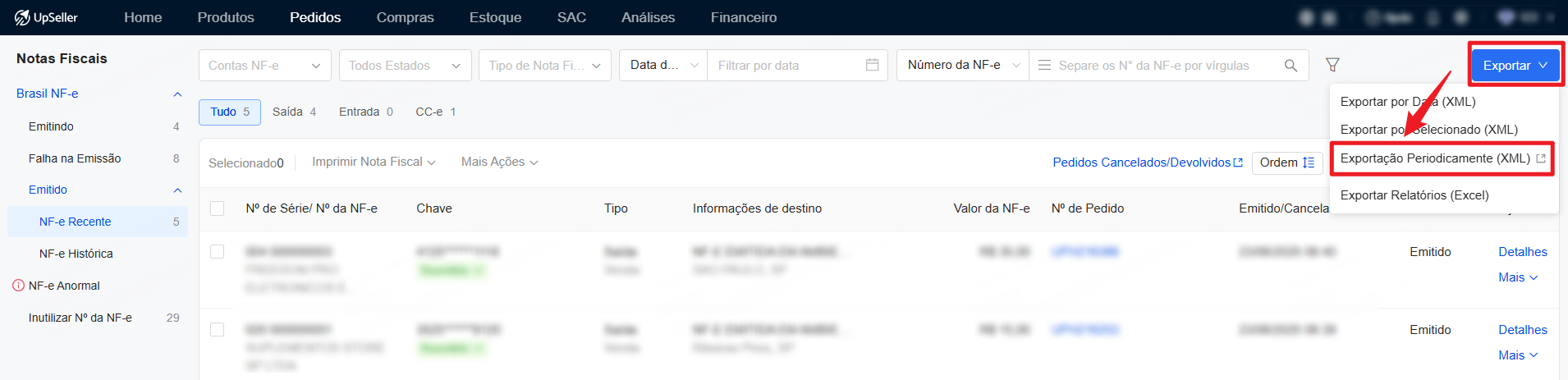Open the advanced filter funnel icon
Image resolution: width=1568 pixels, height=380 pixels.
click(1332, 65)
